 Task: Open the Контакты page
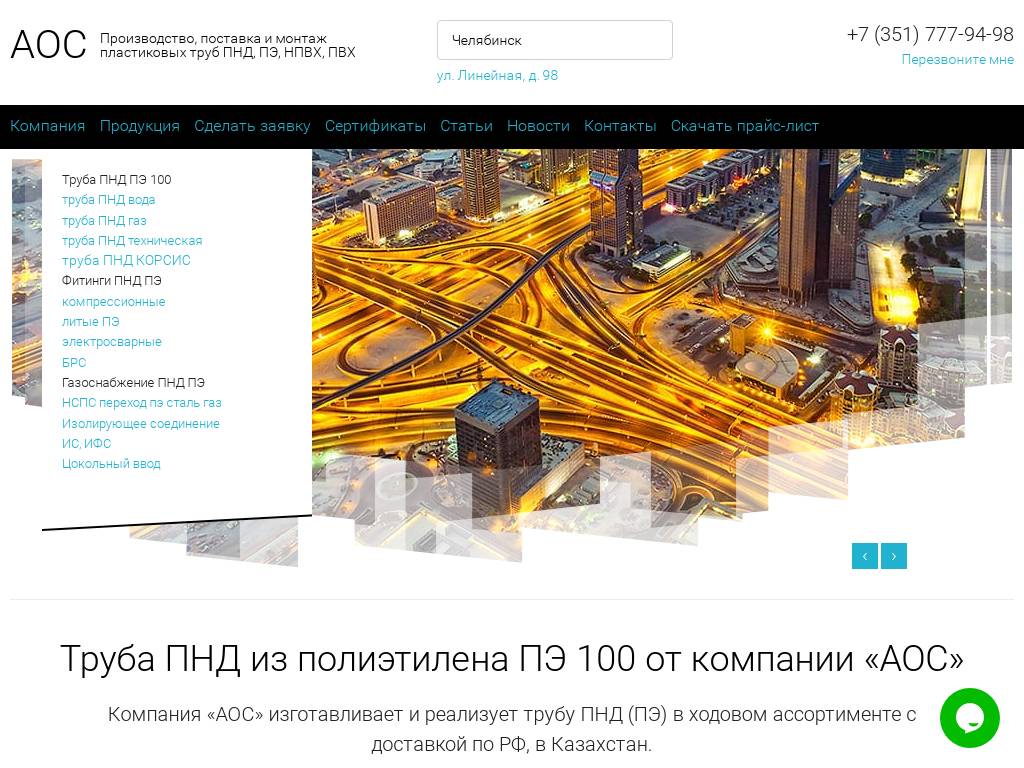pos(619,126)
